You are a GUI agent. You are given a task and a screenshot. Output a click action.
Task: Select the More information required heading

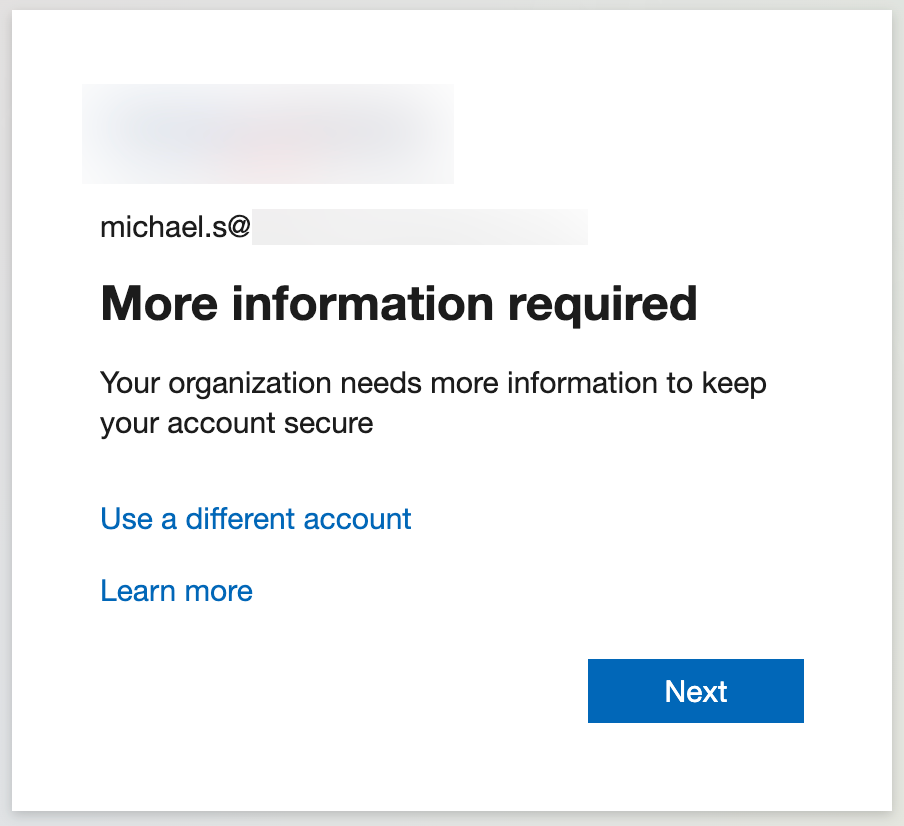399,303
